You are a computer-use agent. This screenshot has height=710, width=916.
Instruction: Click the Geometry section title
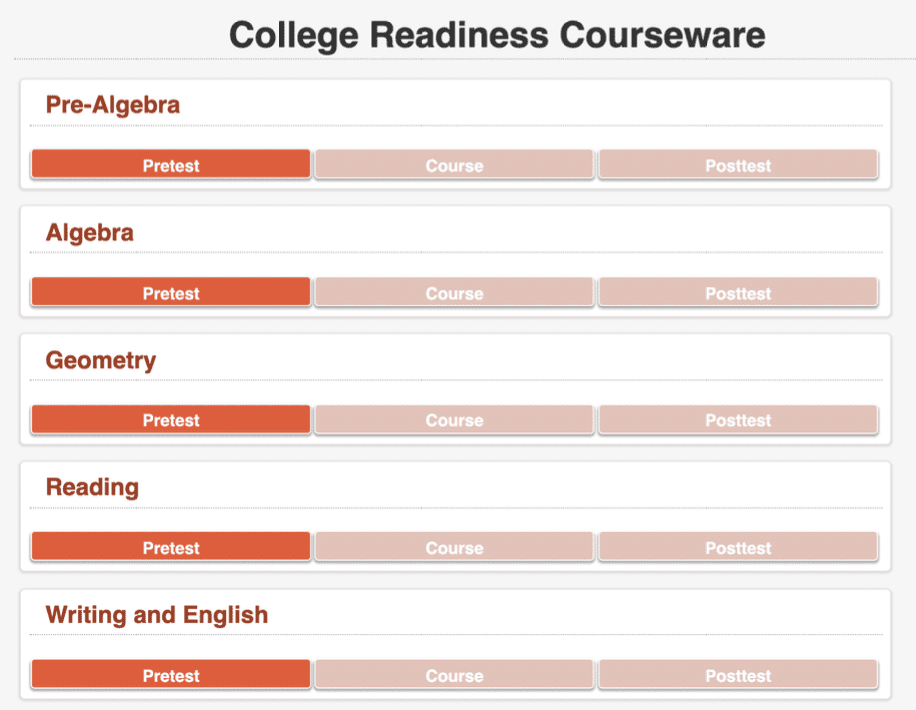point(101,360)
